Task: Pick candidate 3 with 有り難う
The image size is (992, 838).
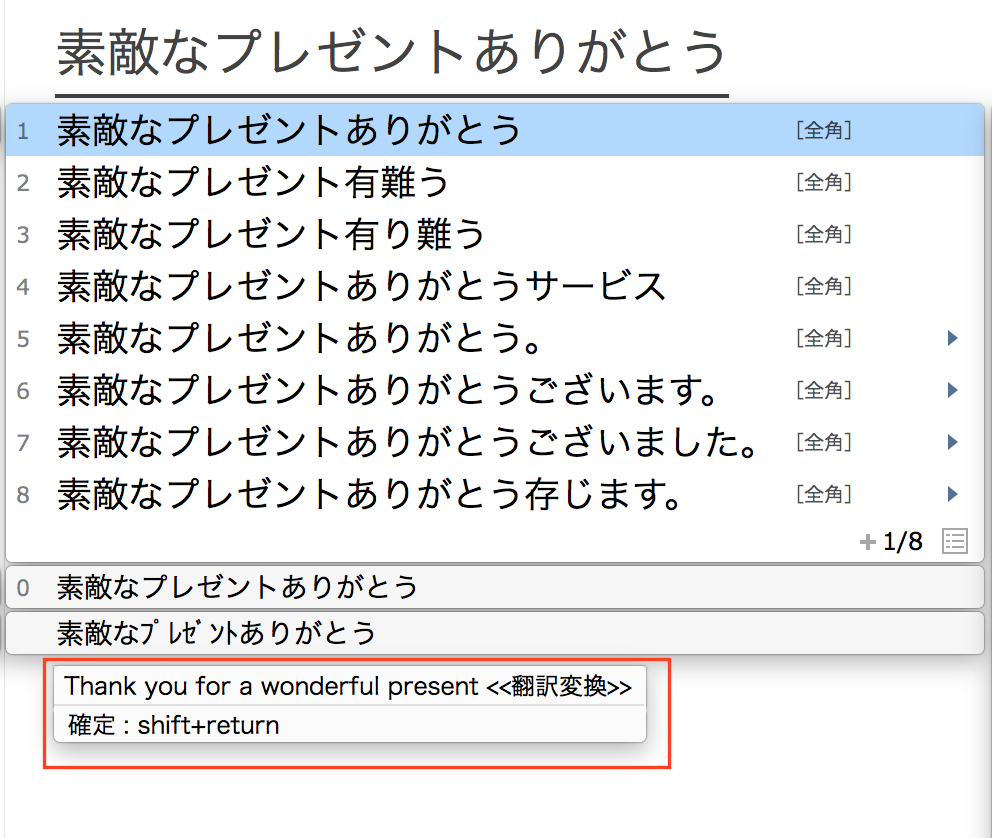Action: click(271, 234)
